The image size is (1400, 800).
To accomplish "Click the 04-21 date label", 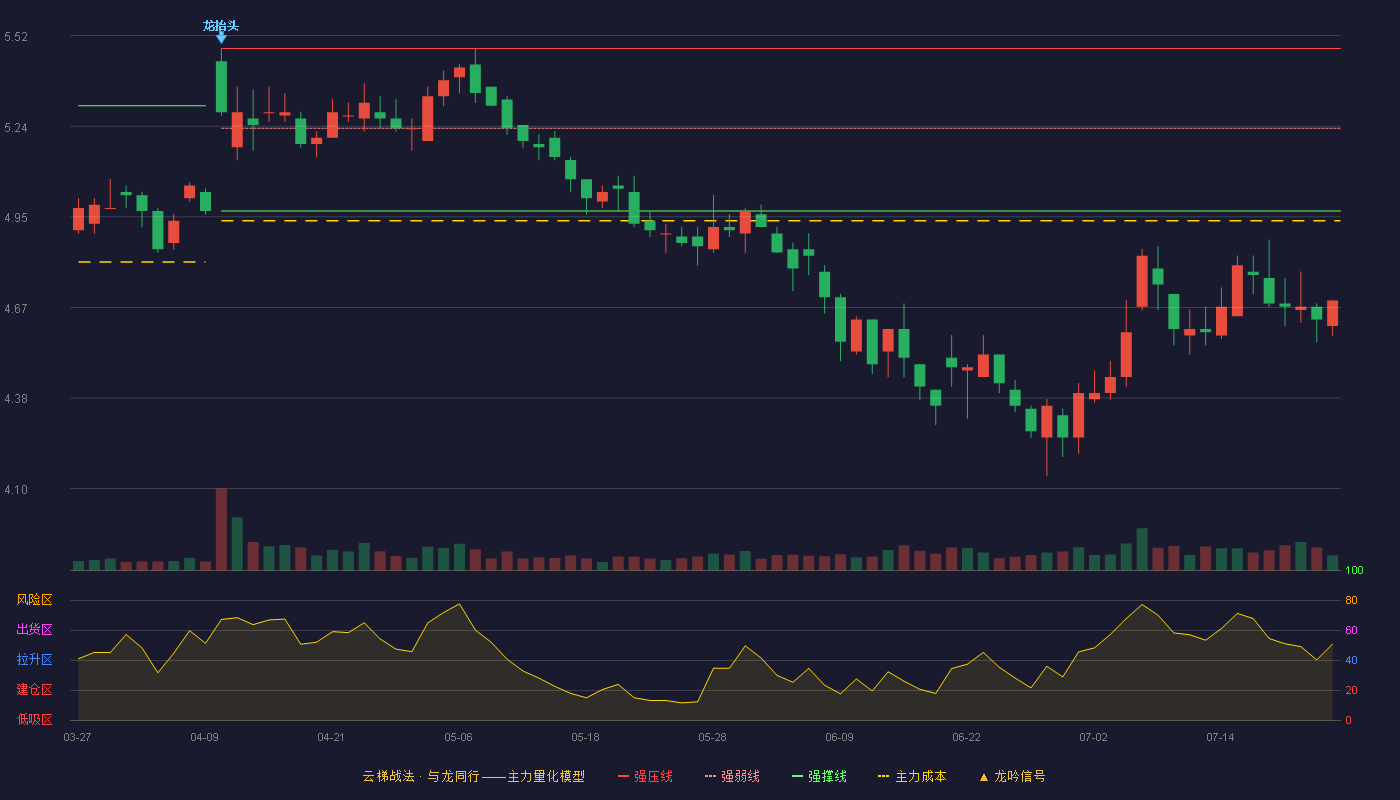I will click(x=331, y=737).
